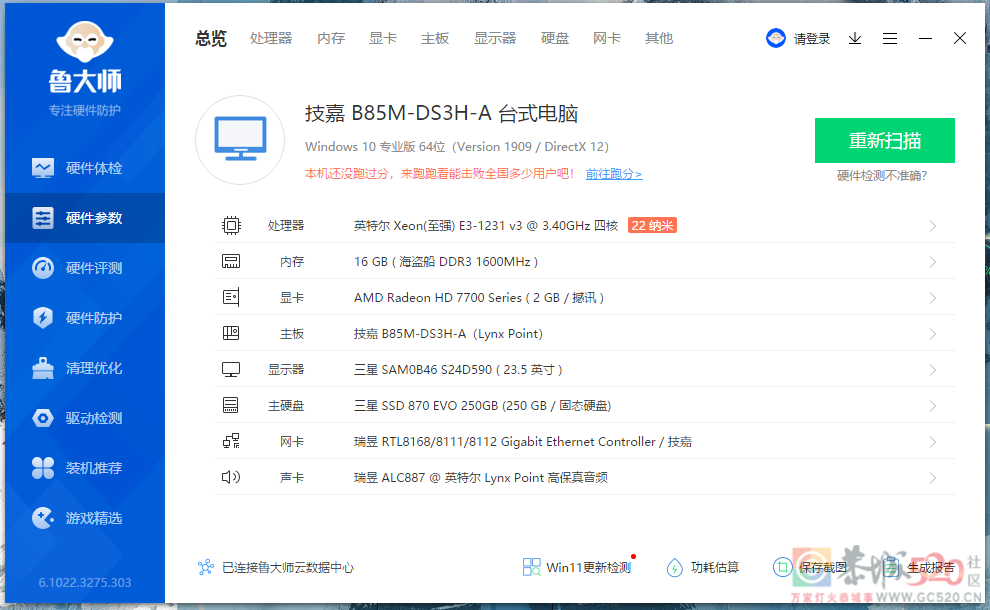This screenshot has height=610, width=990.
Task: Click 三星 SSD 870 EVO 250GB text
Action: tap(482, 405)
